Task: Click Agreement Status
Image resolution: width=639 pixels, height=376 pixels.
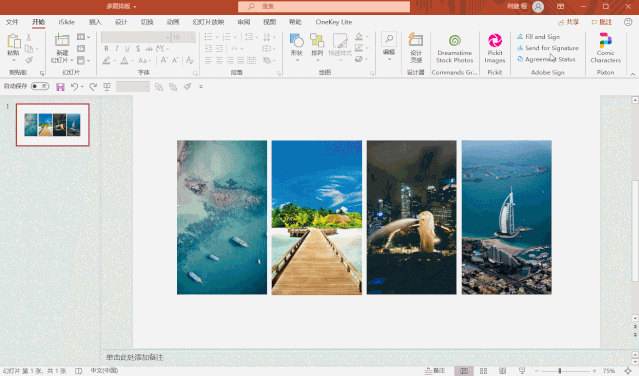Action: pos(546,59)
